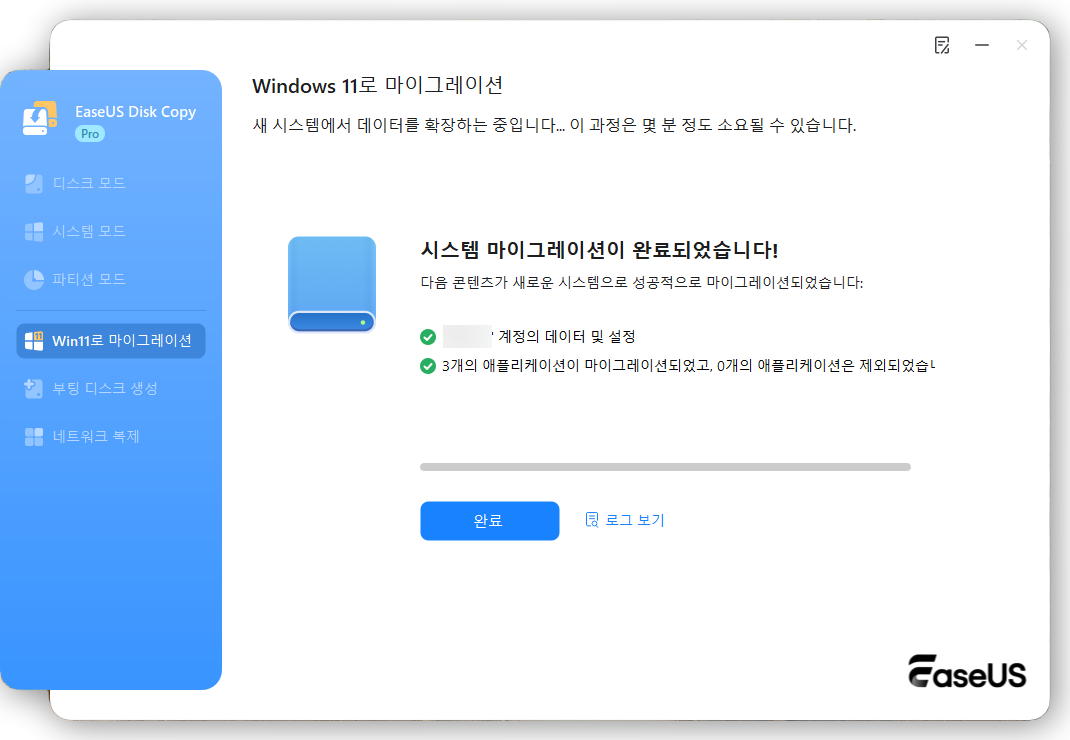Click the Pro badge under the app name
Screen dimensions: 1070x740
click(x=90, y=132)
